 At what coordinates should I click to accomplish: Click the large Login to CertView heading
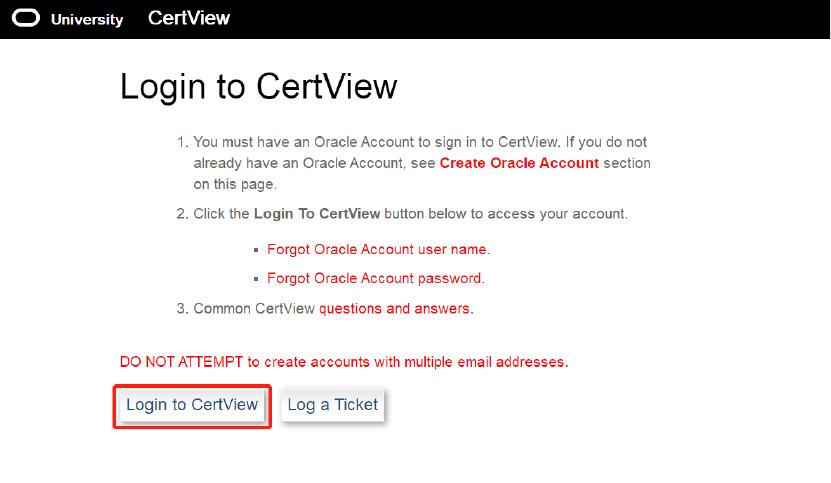click(258, 87)
